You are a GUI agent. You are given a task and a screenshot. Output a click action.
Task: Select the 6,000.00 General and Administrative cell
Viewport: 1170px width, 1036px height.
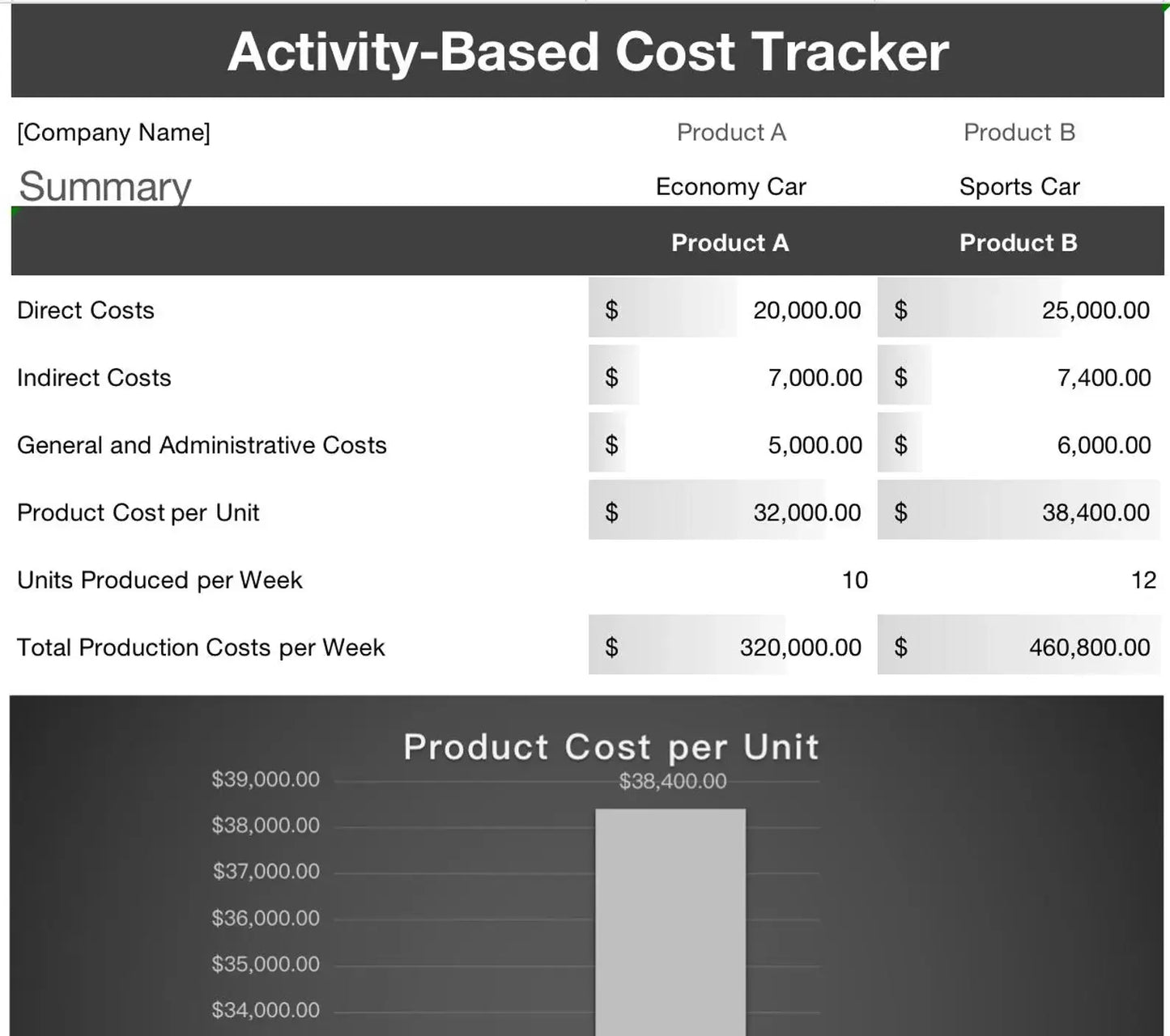pos(1103,445)
